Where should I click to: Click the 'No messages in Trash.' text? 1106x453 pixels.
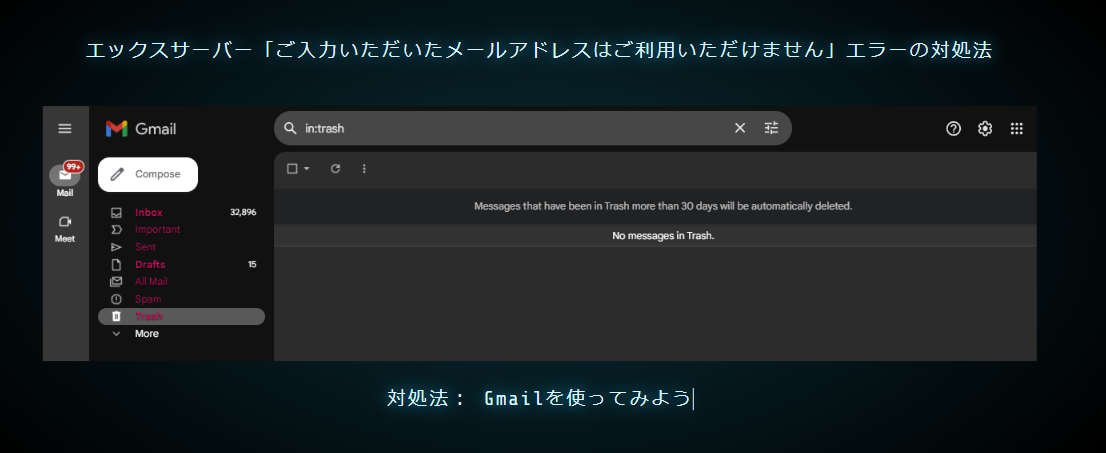663,236
